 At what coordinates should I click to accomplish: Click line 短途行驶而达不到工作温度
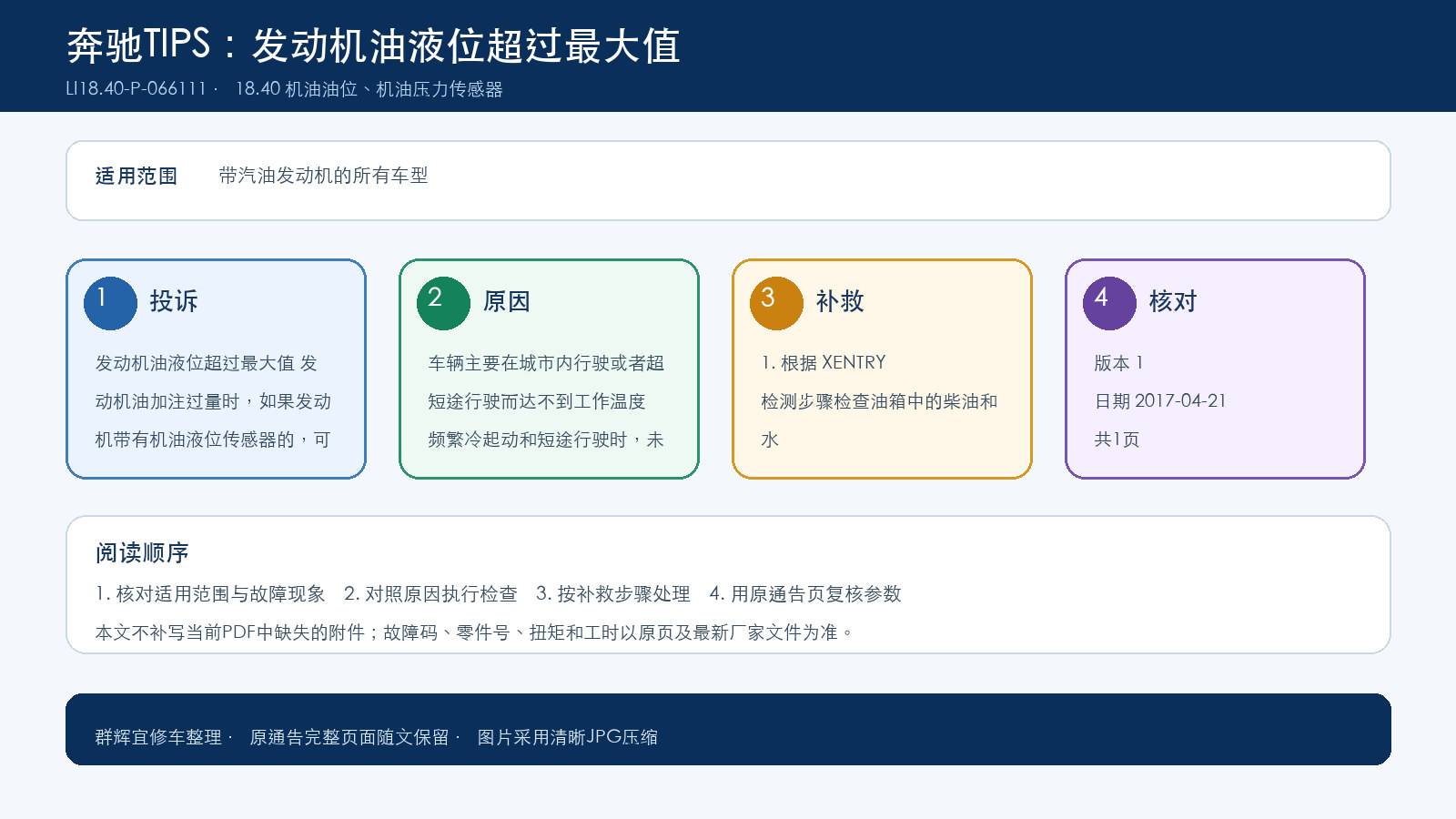tap(537, 401)
